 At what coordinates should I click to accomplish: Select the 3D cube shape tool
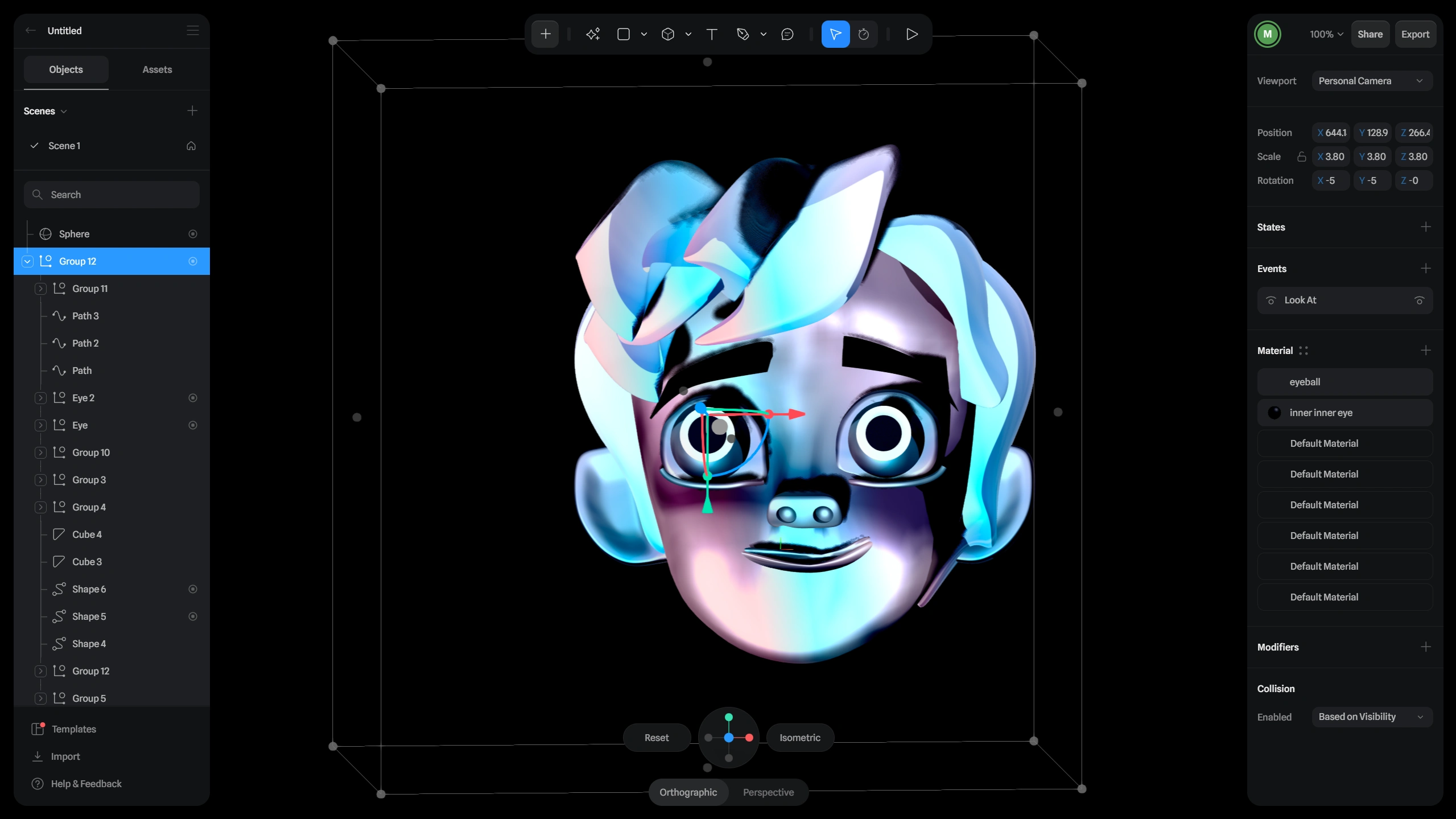pyautogui.click(x=668, y=34)
